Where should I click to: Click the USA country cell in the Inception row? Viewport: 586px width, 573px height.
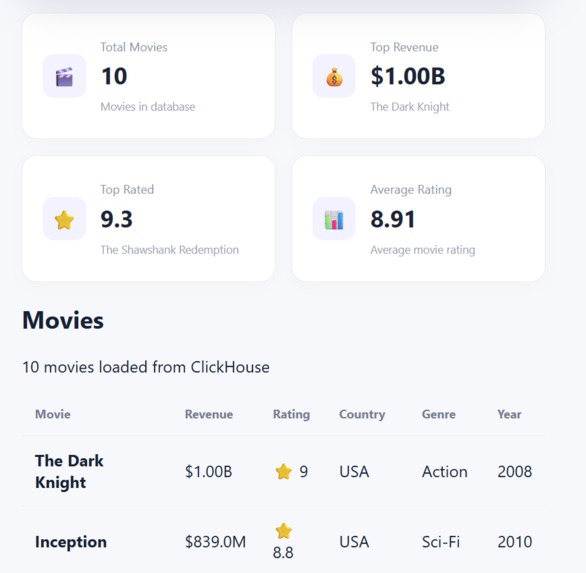[x=354, y=542]
